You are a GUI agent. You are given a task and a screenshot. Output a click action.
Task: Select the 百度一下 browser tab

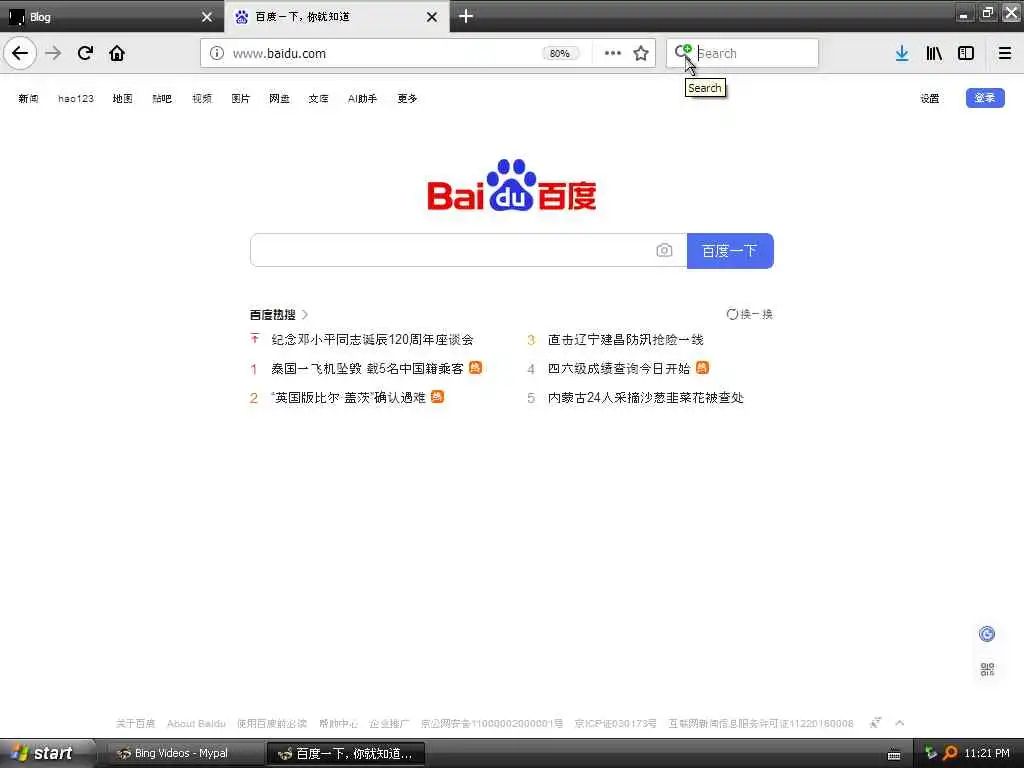tap(327, 17)
